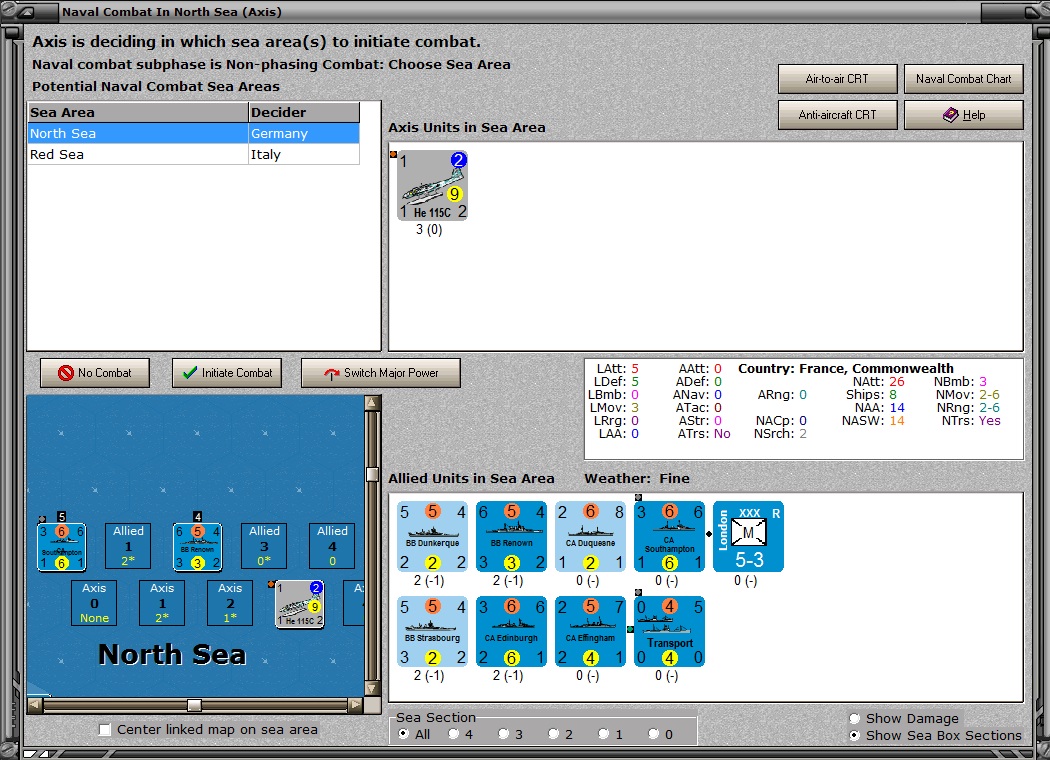This screenshot has width=1050, height=760.
Task: Select the CA Edinburgh cruiser counter
Action: (x=511, y=631)
